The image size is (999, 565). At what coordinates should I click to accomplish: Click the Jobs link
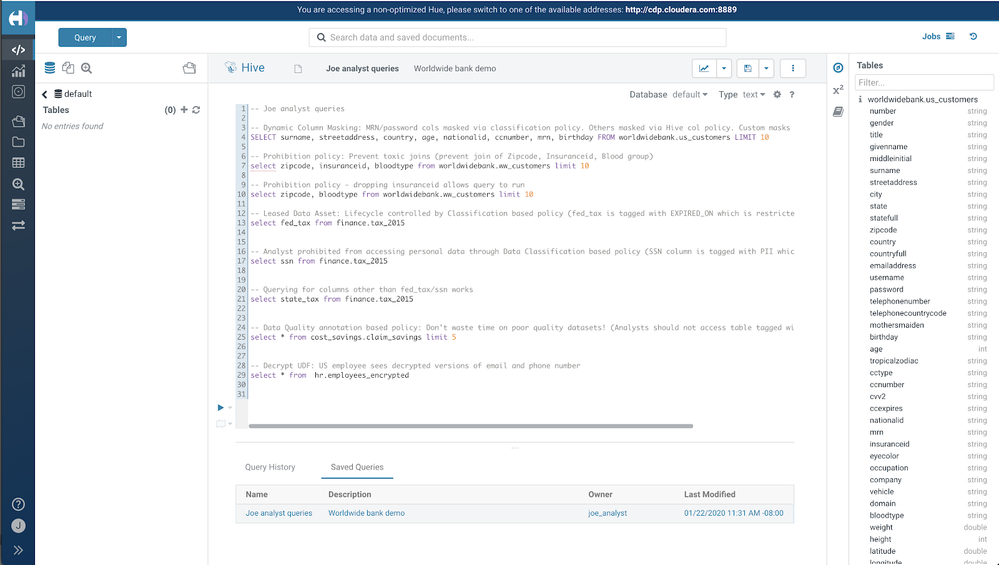coord(931,37)
